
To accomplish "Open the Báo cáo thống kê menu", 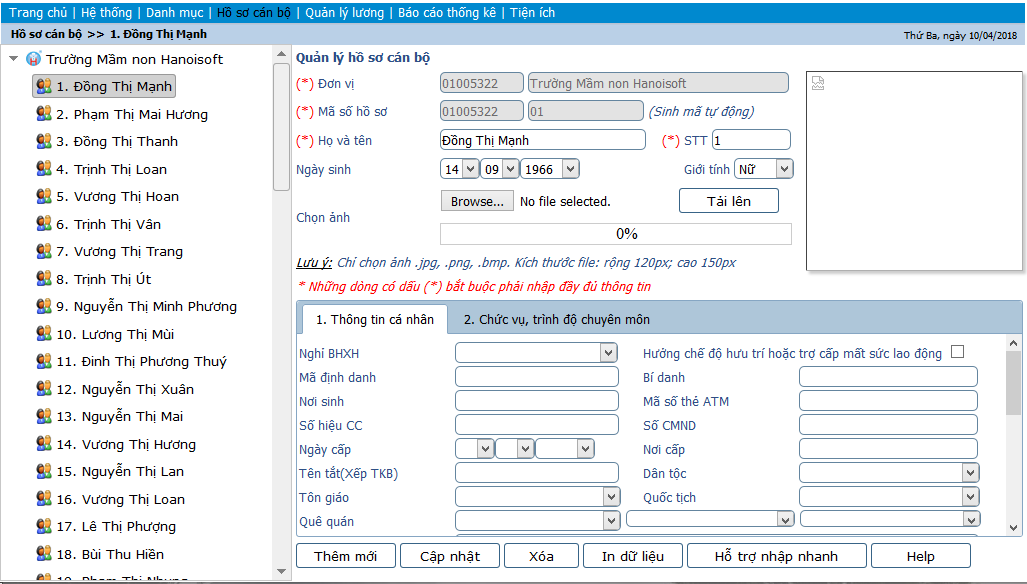I will pos(447,12).
